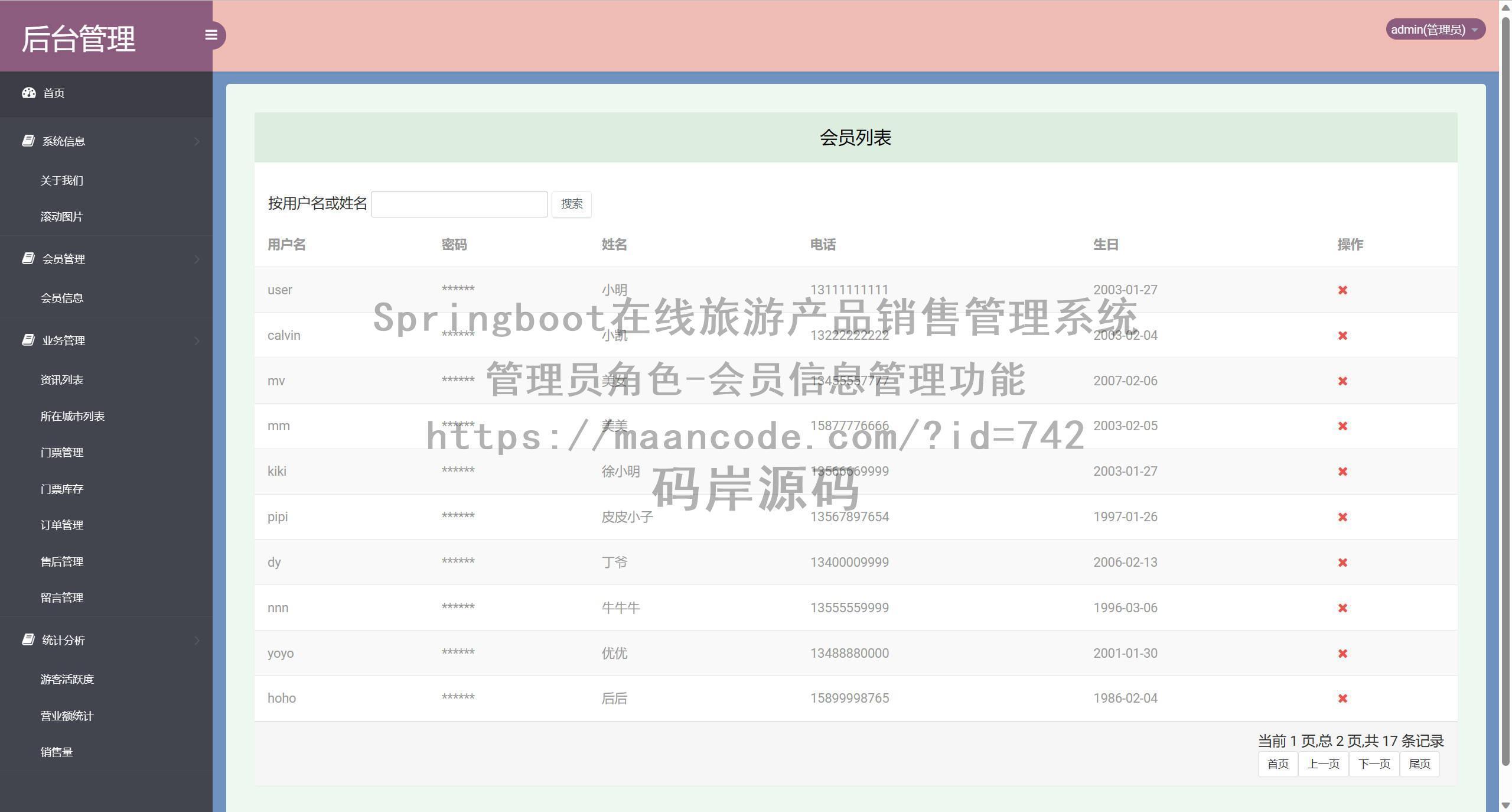This screenshot has height=812, width=1512.
Task: Click the phone number 15899998765
Action: [849, 699]
